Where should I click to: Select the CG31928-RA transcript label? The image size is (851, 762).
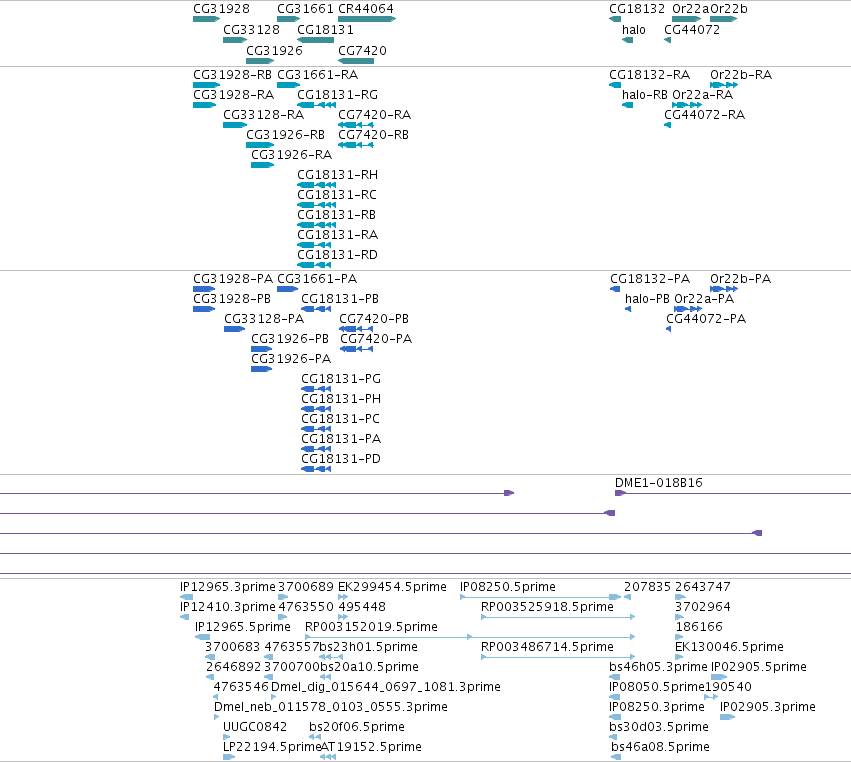(x=233, y=94)
